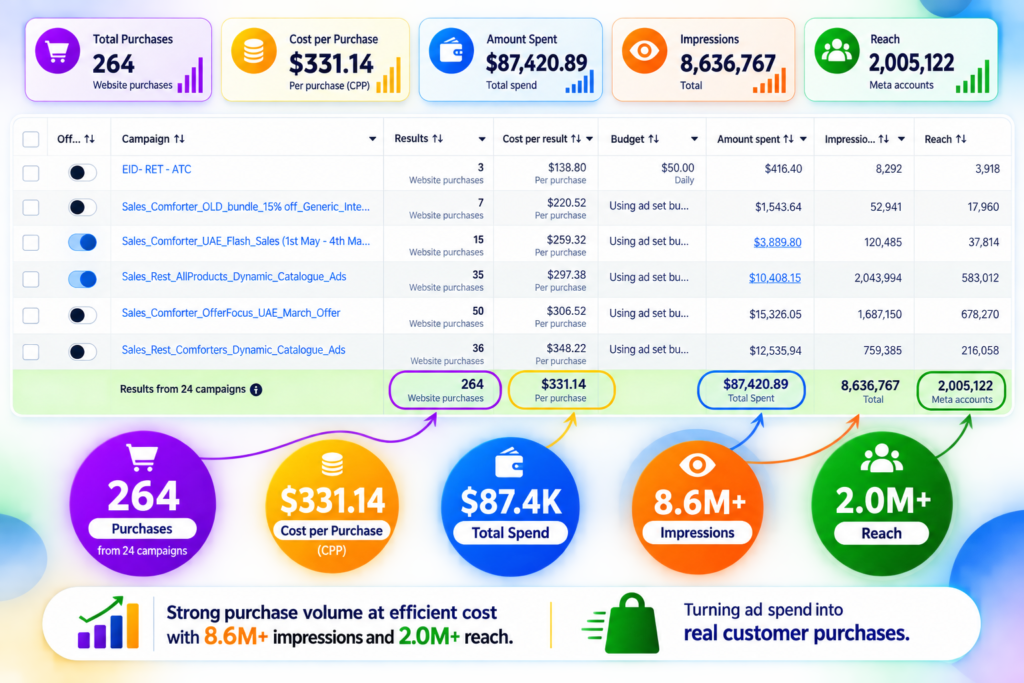The width and height of the screenshot is (1024, 683).
Task: Click the growth bar chart icon in bottom banner
Action: [108, 622]
